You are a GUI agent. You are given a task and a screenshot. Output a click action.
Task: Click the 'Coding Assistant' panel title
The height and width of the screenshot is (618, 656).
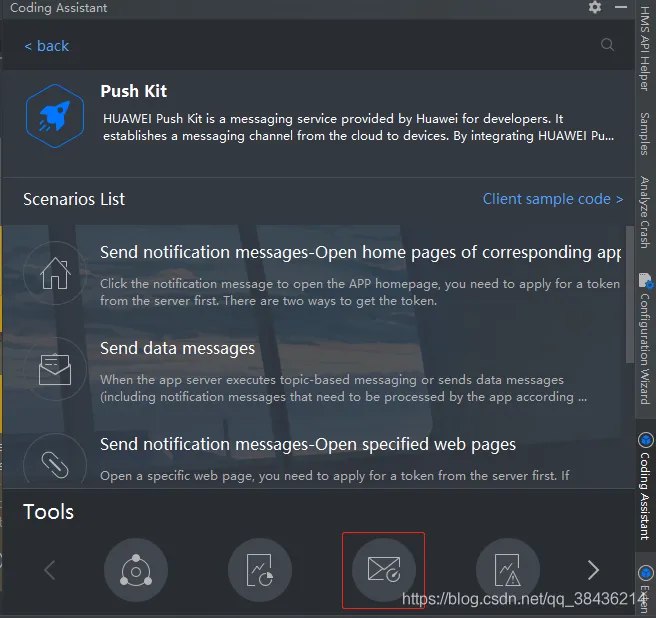pyautogui.click(x=59, y=8)
